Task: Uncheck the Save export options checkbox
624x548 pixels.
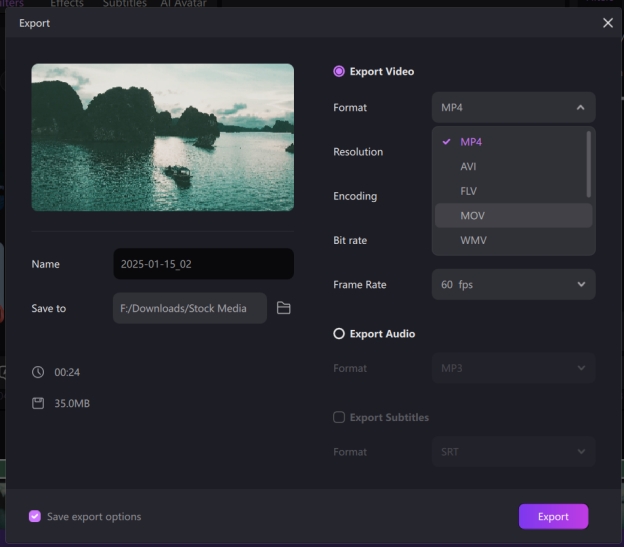Action: point(35,516)
